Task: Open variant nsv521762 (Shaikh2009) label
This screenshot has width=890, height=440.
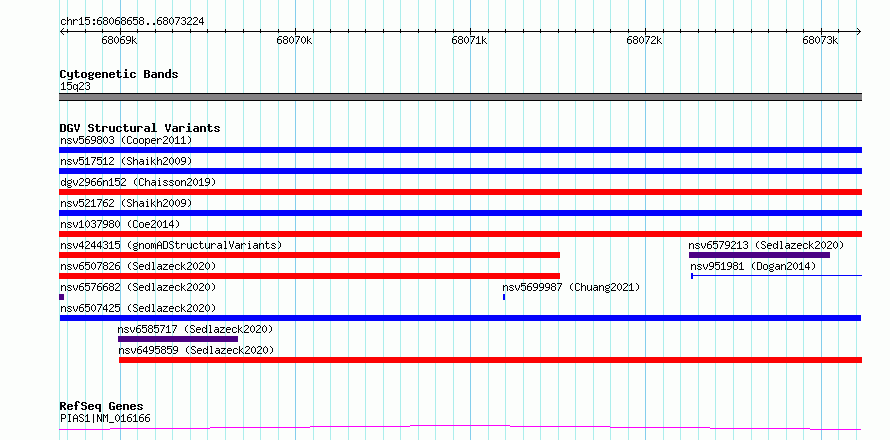Action: (126, 203)
